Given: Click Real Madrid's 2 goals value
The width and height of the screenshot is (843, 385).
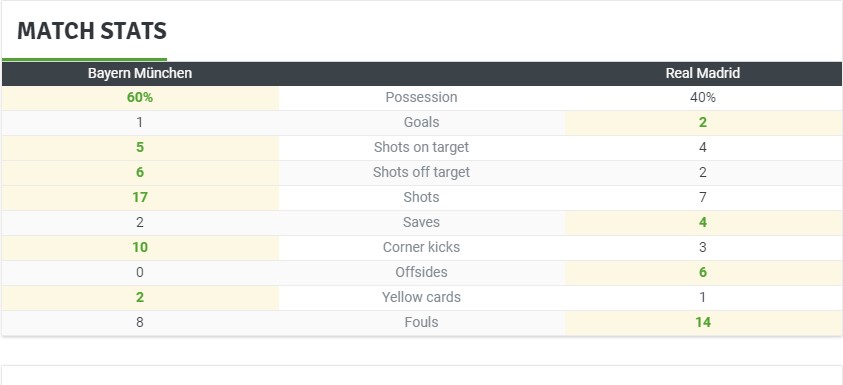Looking at the screenshot, I should (703, 122).
